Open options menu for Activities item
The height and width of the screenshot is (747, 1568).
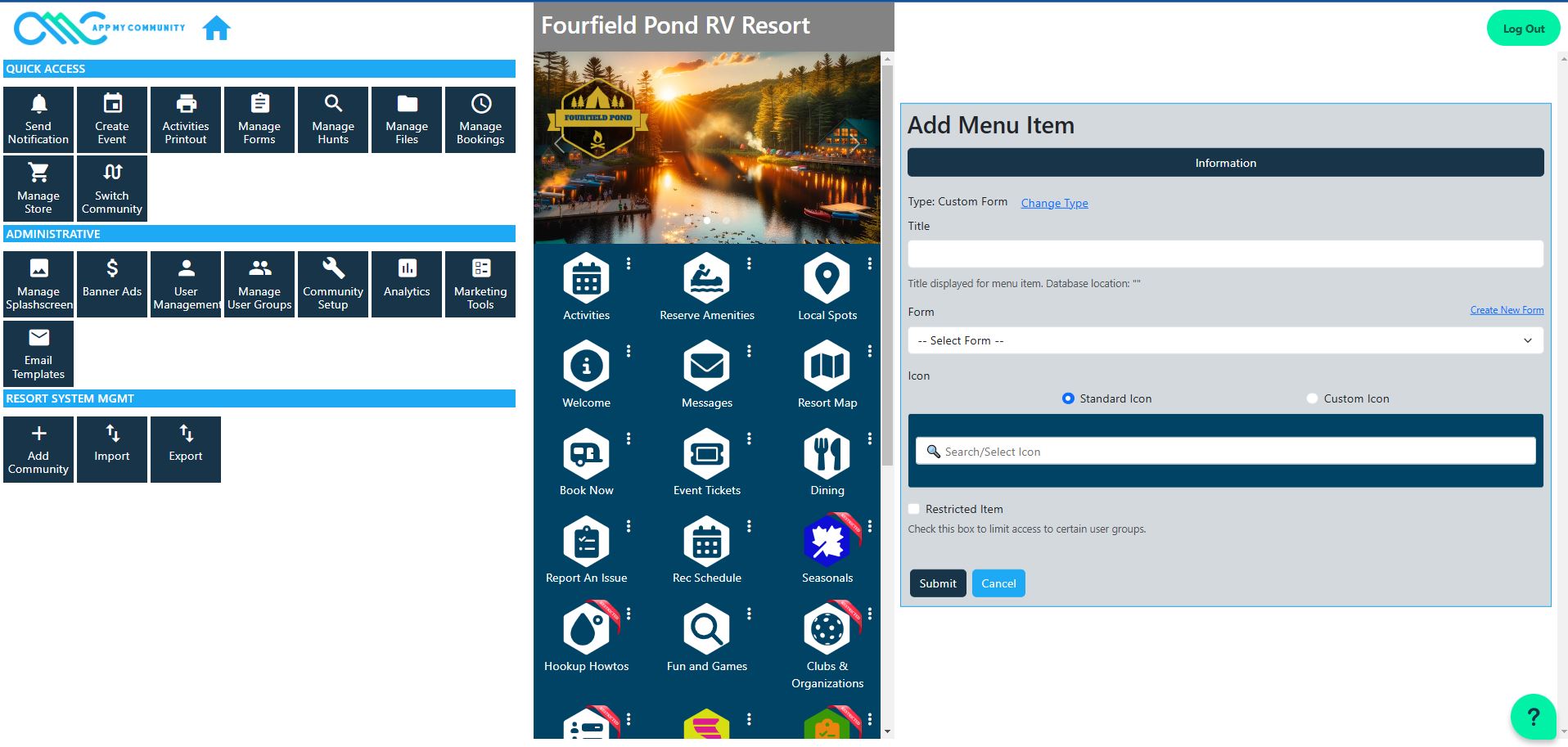629,263
